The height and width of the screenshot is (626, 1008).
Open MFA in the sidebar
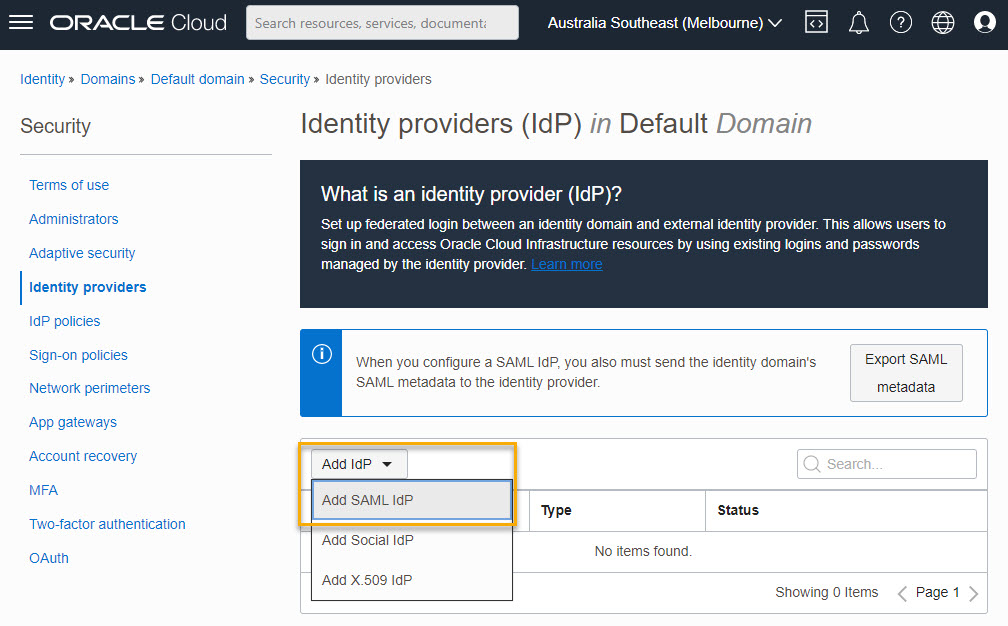(x=43, y=490)
